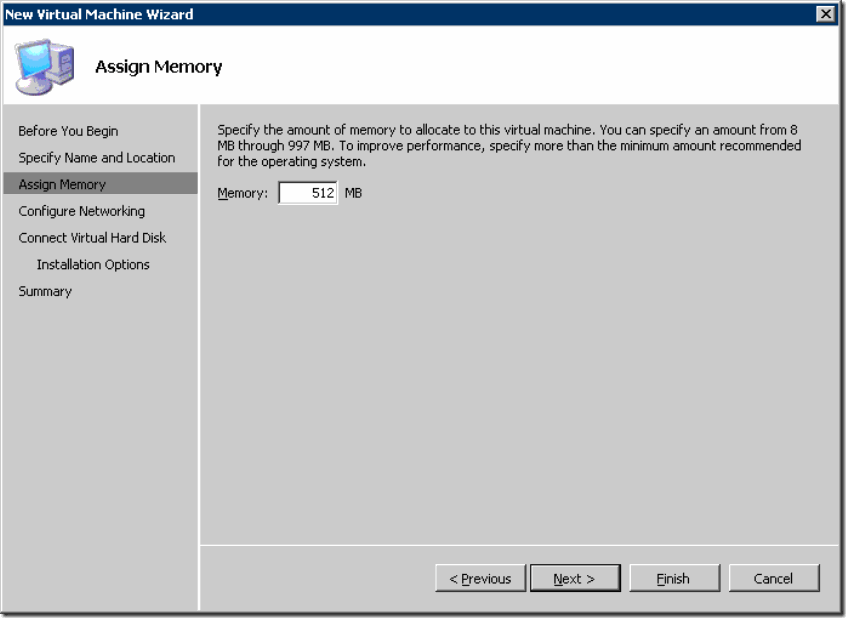Click the New Virtual Machine Wizard title
This screenshot has width=846, height=618.
(99, 15)
